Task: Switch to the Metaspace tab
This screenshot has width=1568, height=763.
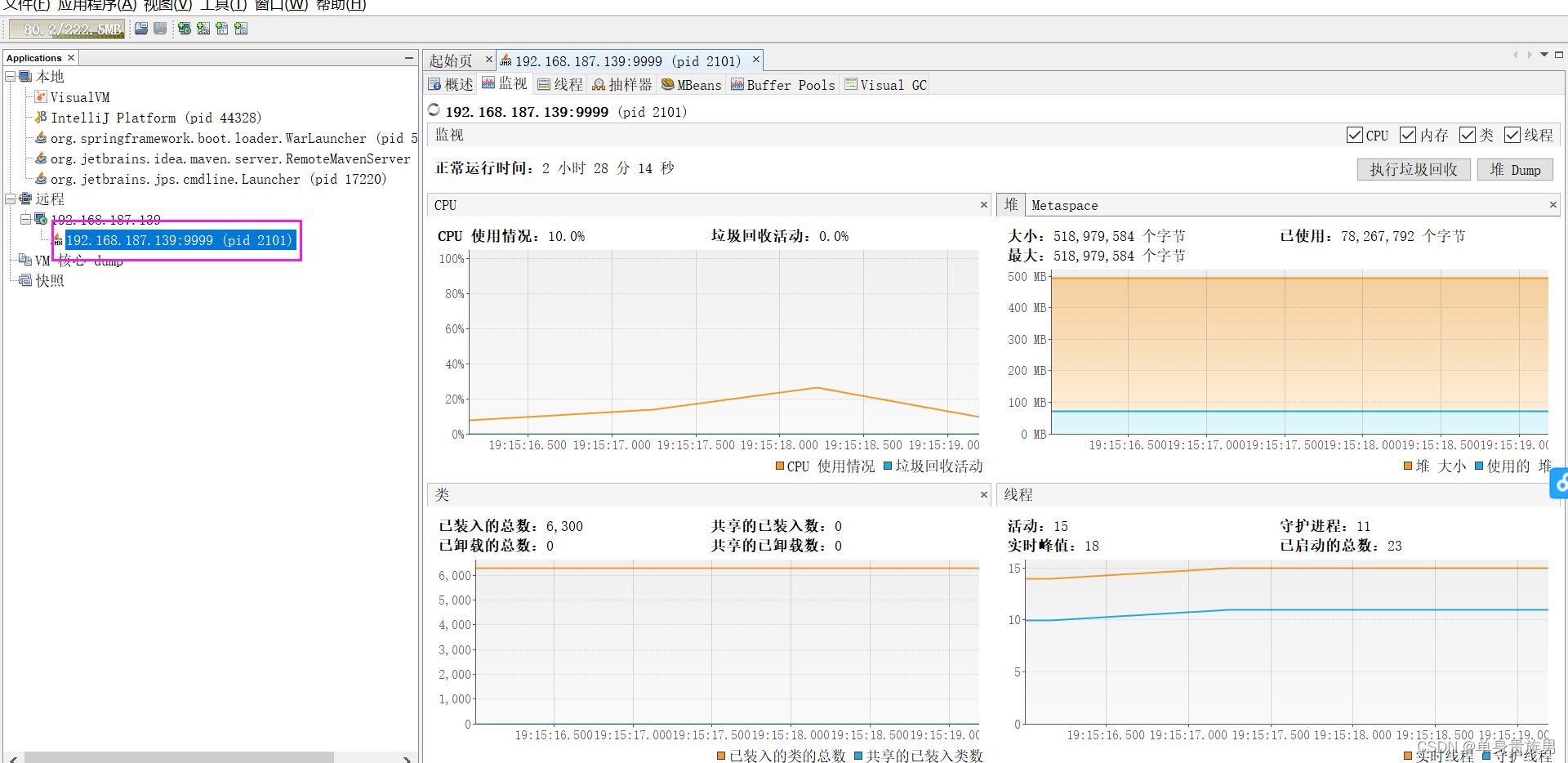Action: [1064, 205]
